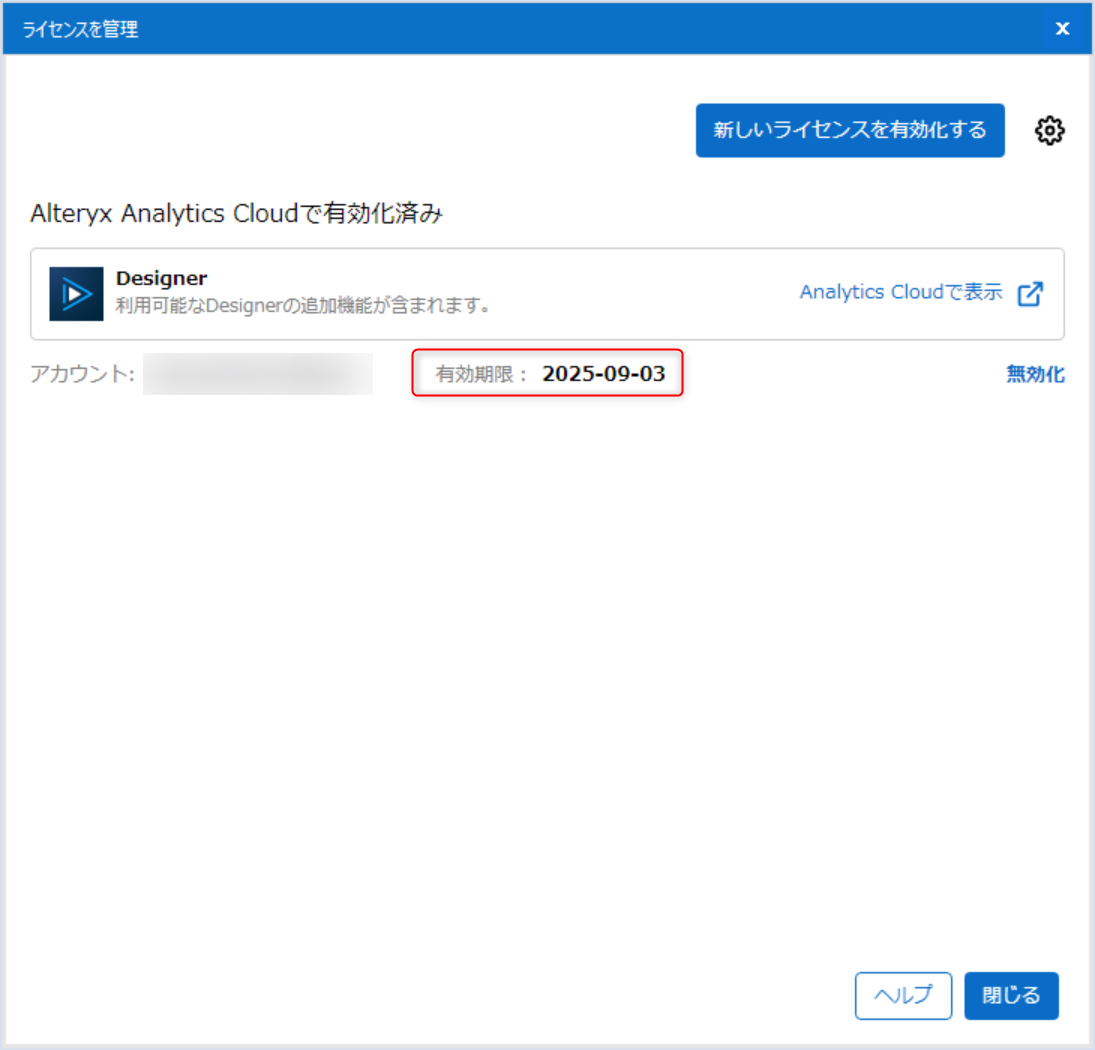This screenshot has width=1095, height=1050.
Task: Open license settings via gear icon
Action: 1049,131
